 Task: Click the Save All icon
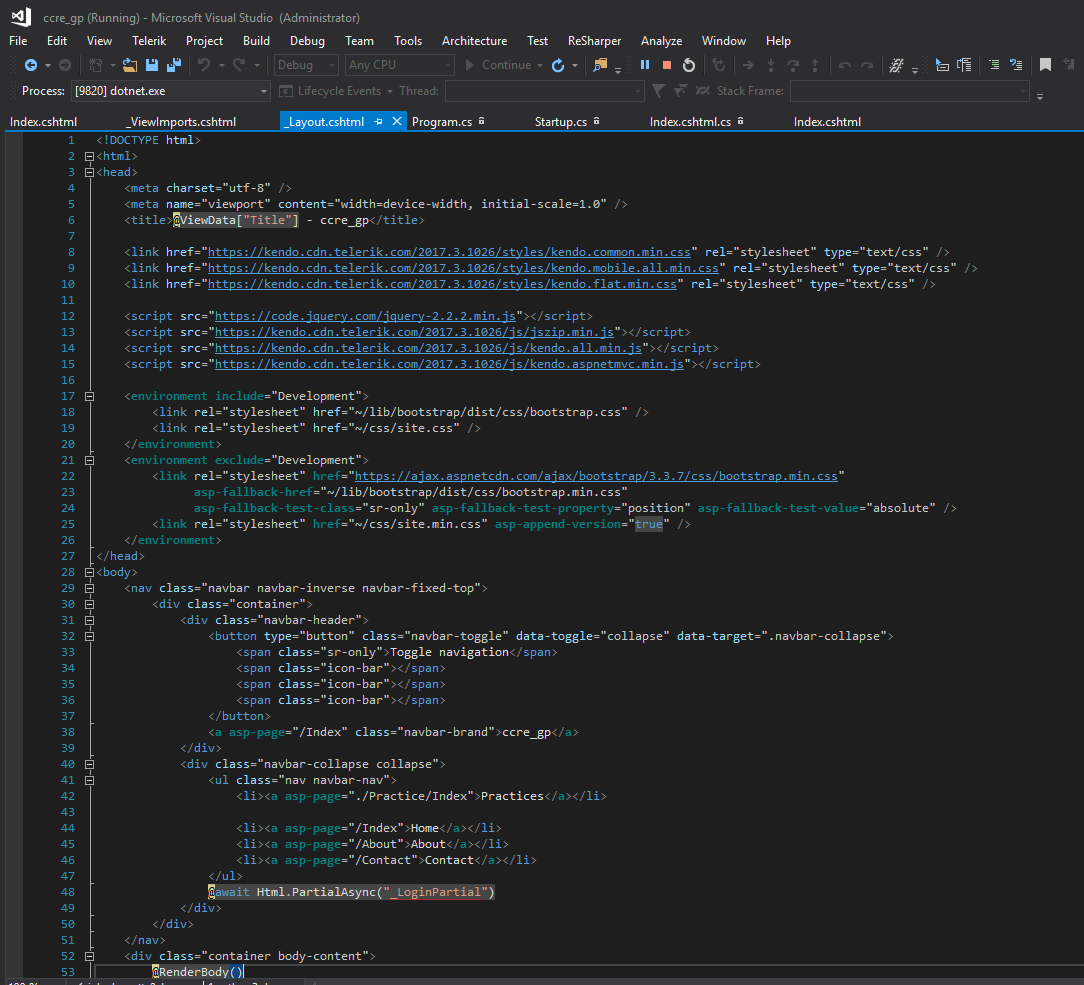173,65
